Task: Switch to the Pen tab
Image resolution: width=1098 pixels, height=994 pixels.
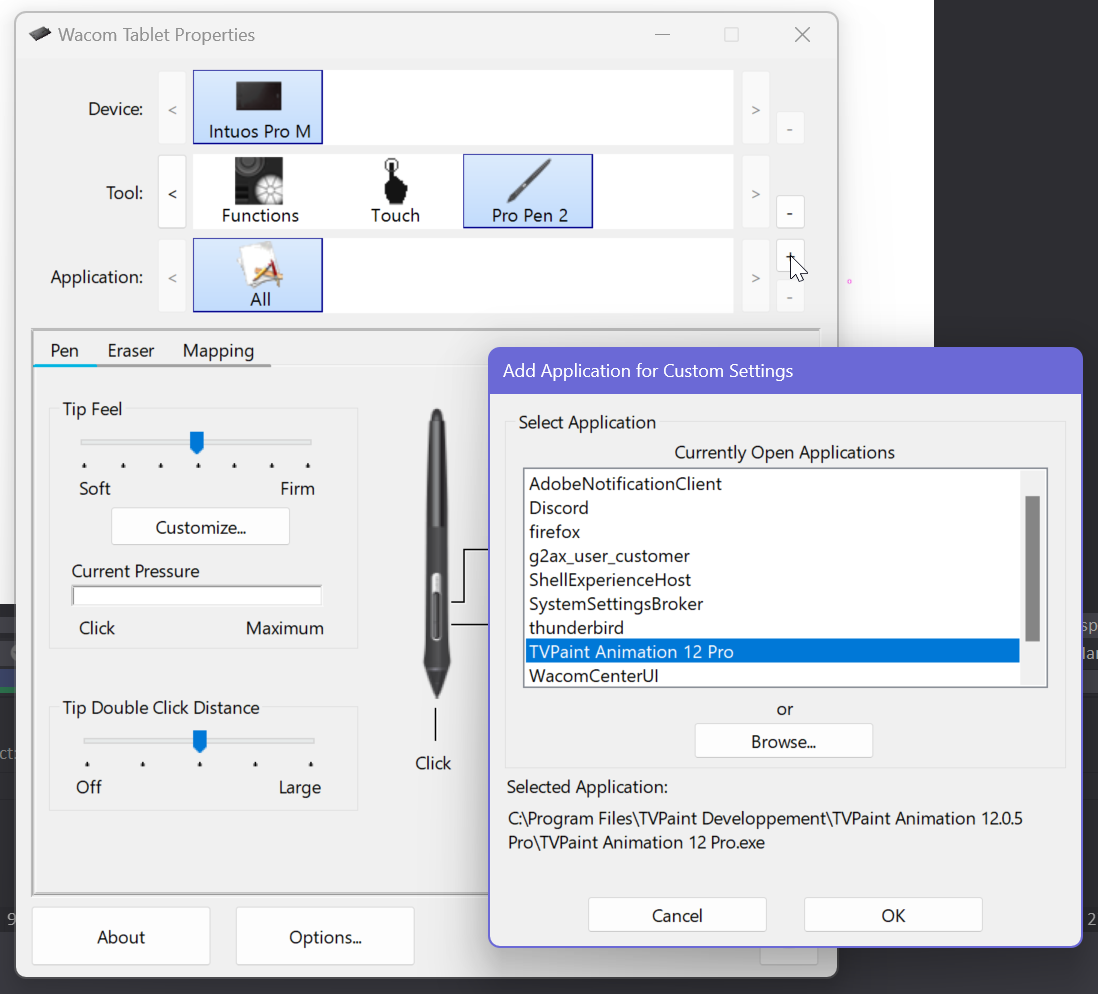Action: coord(64,350)
